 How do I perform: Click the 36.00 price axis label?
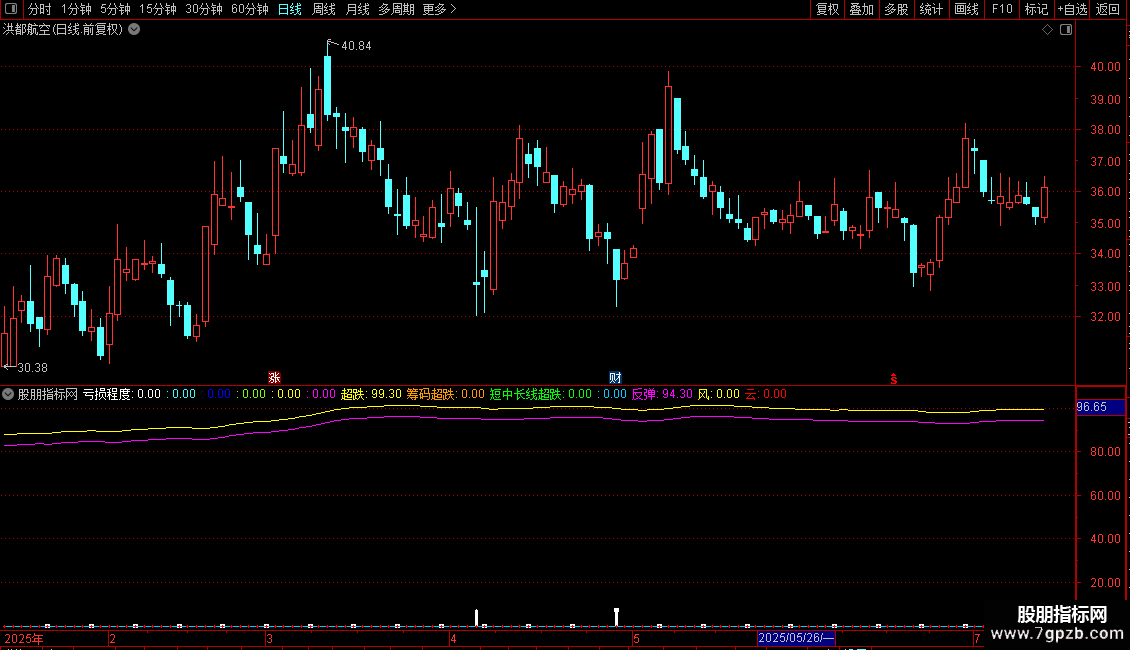tap(1105, 192)
